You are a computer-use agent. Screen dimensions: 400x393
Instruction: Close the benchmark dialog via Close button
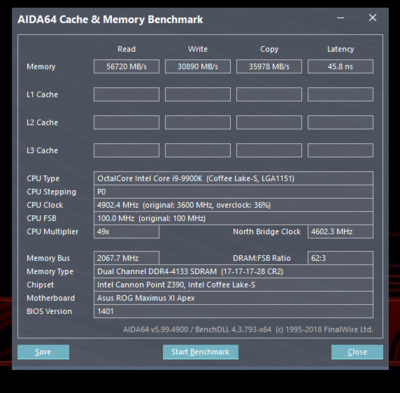357,352
